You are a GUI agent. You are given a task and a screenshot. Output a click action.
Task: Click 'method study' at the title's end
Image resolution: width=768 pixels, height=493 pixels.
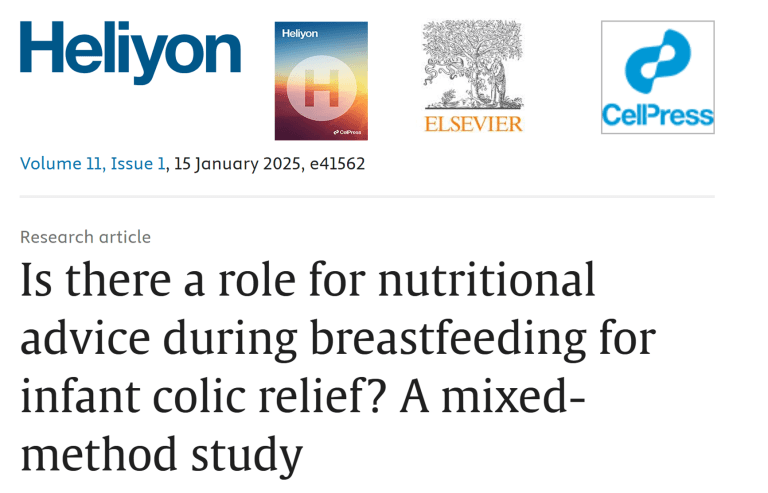160,453
